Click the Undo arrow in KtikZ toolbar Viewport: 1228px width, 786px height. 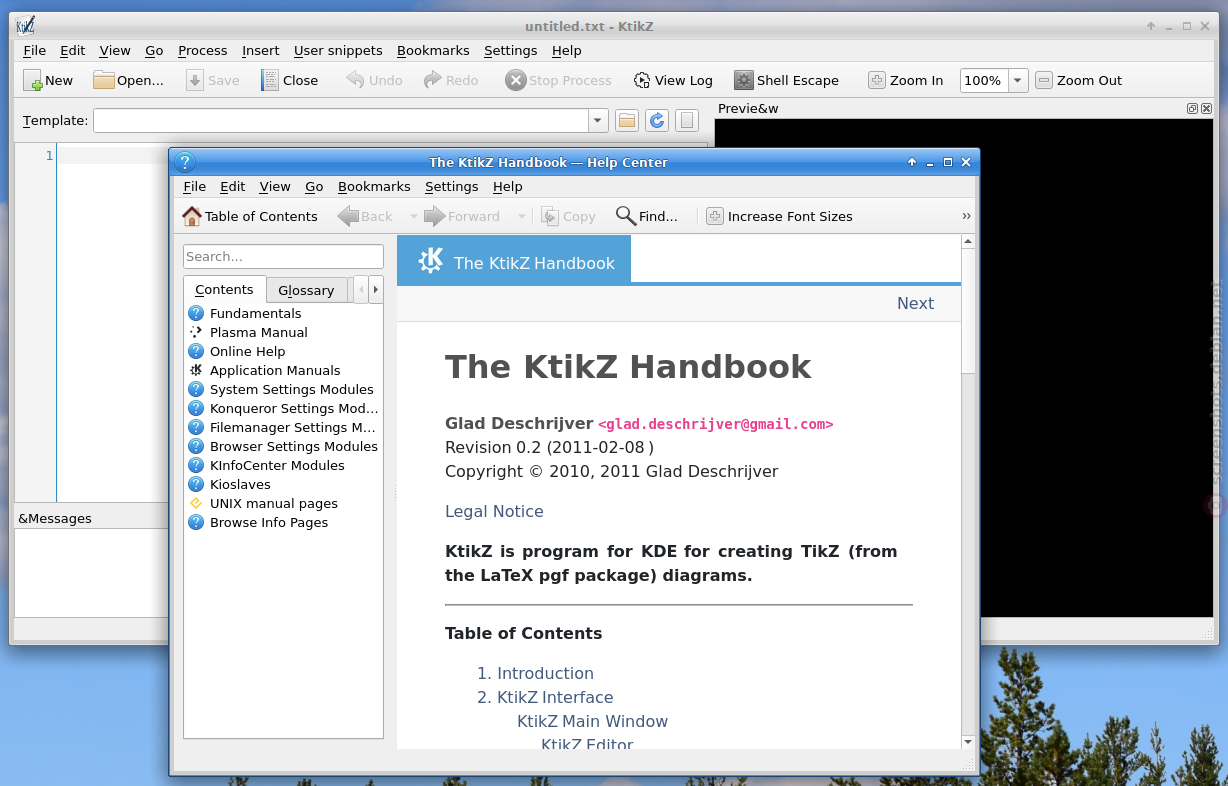355,80
